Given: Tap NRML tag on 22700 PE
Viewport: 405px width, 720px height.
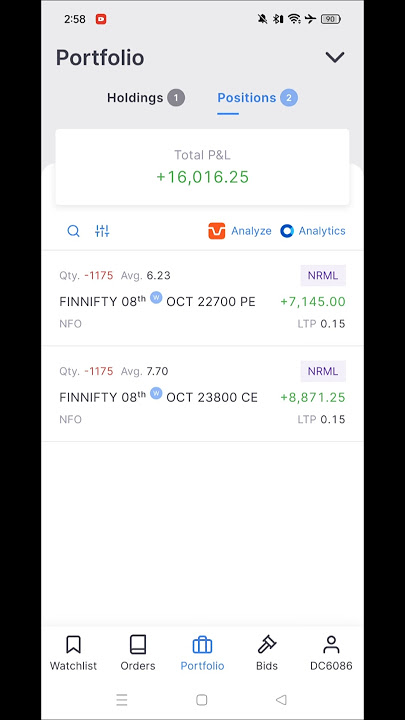Looking at the screenshot, I should (x=323, y=276).
